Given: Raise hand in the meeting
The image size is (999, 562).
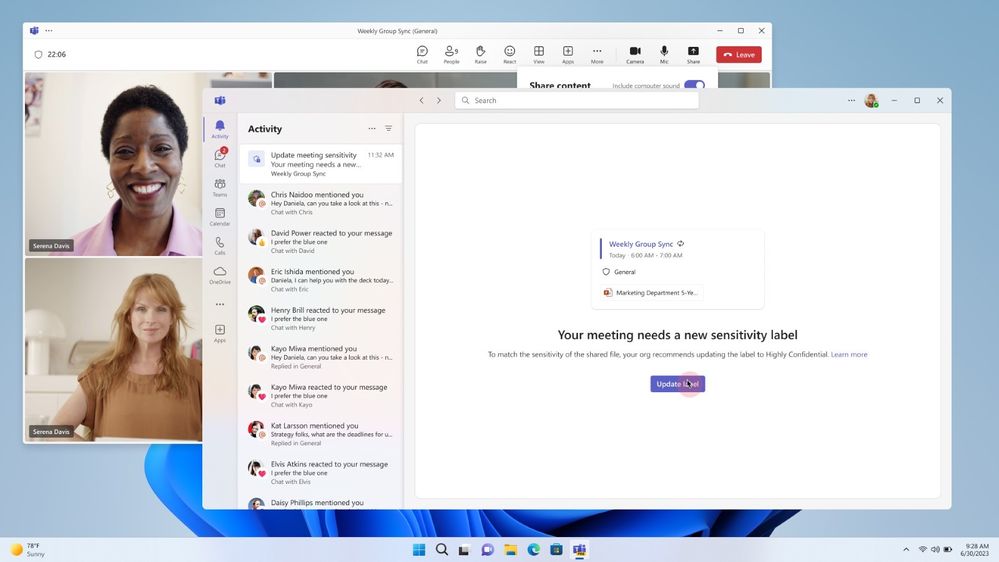Looking at the screenshot, I should (480, 54).
